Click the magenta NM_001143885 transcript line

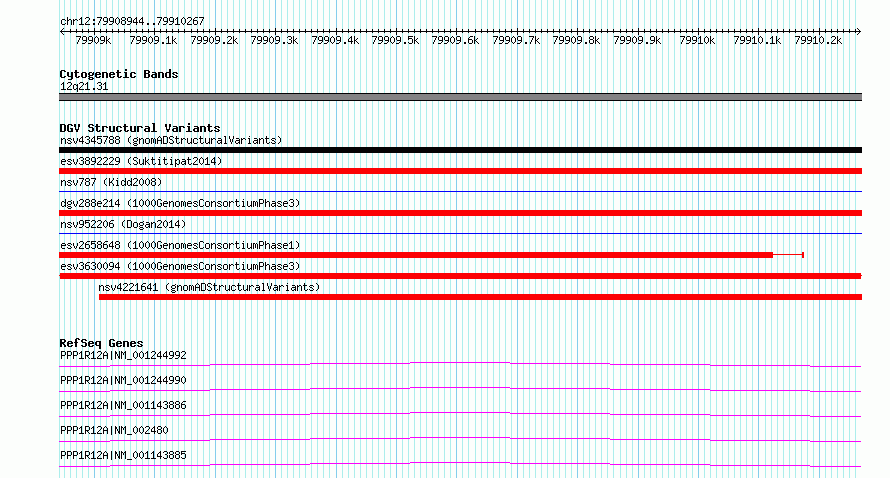coord(460,464)
